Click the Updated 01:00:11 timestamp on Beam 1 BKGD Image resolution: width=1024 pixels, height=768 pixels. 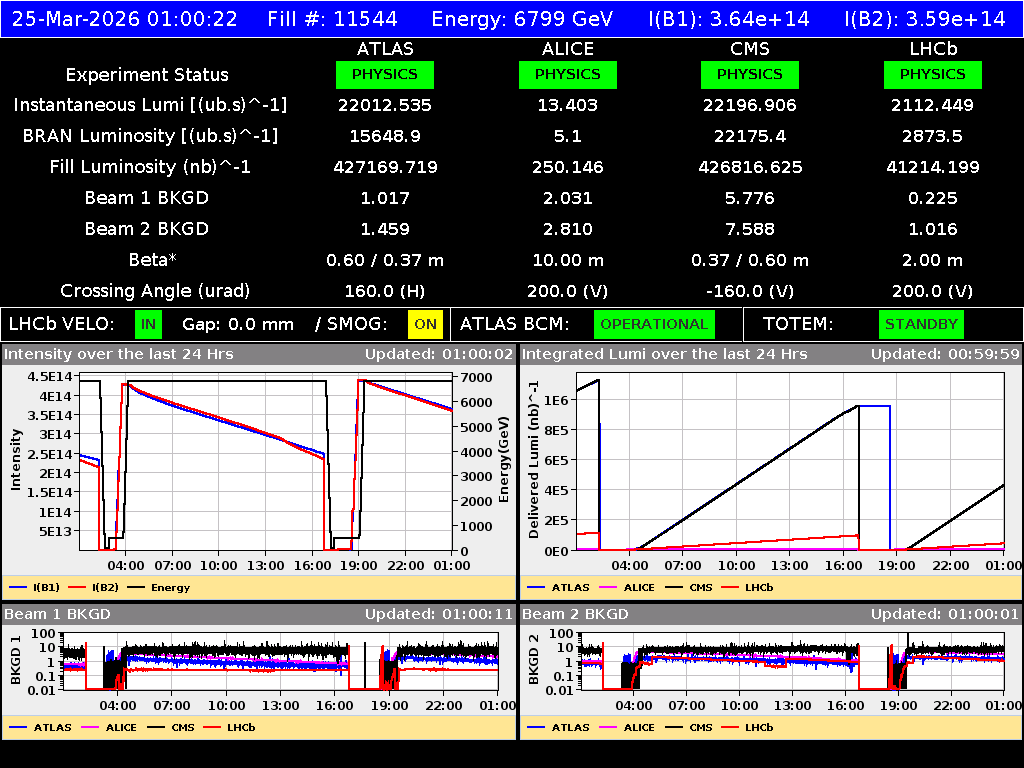click(442, 614)
